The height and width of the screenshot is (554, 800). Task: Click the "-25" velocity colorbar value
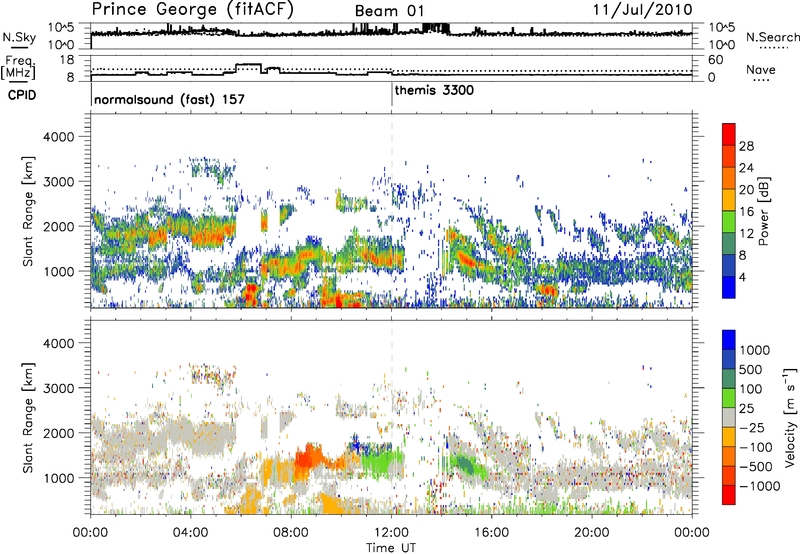(x=754, y=428)
